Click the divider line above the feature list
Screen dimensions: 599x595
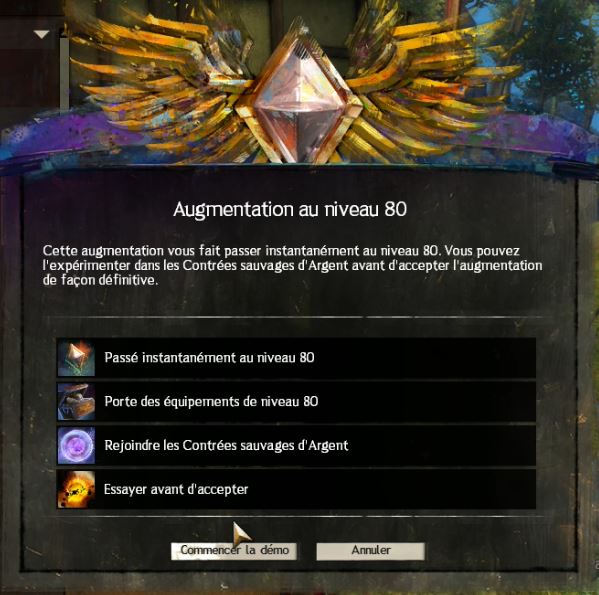coord(294,317)
